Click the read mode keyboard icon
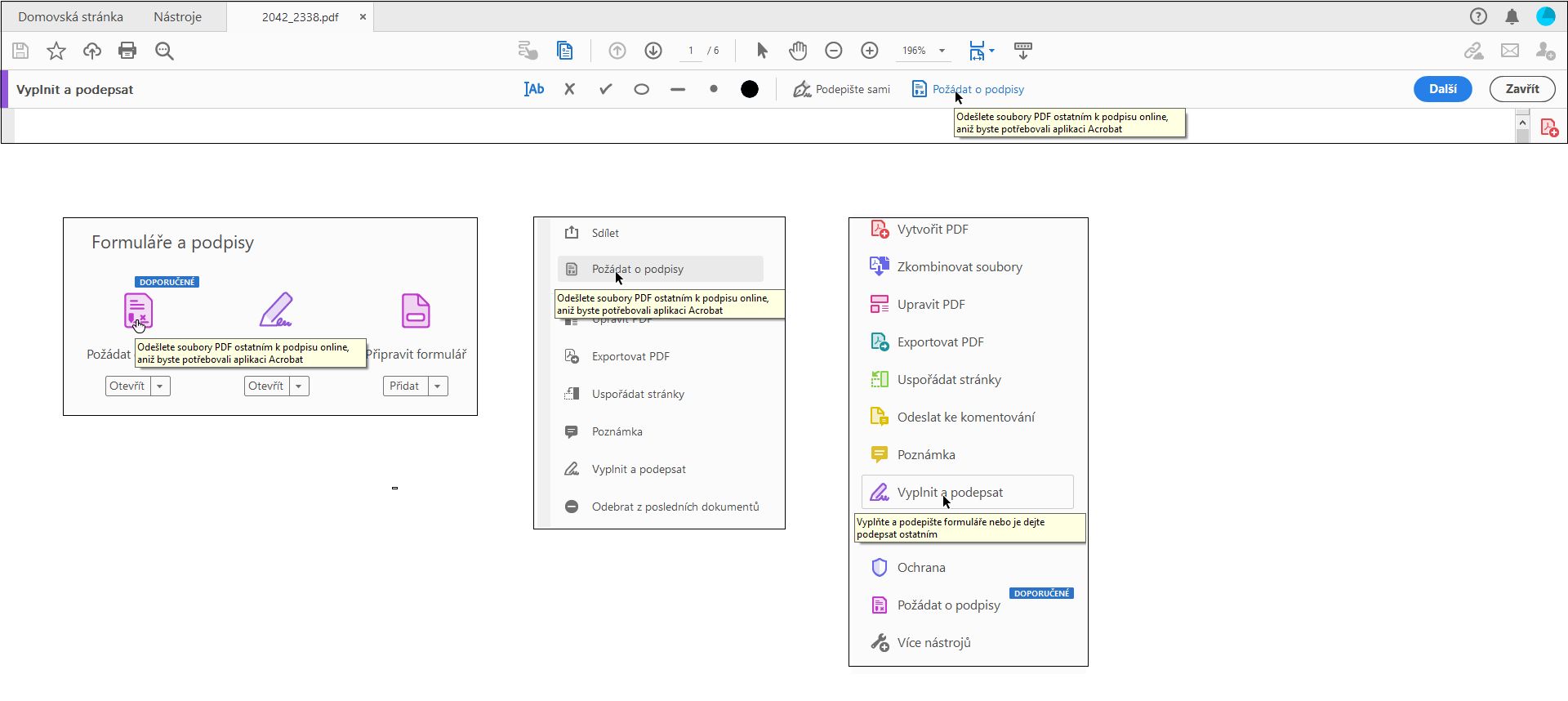Screen dimensions: 1568x701 click(1023, 51)
